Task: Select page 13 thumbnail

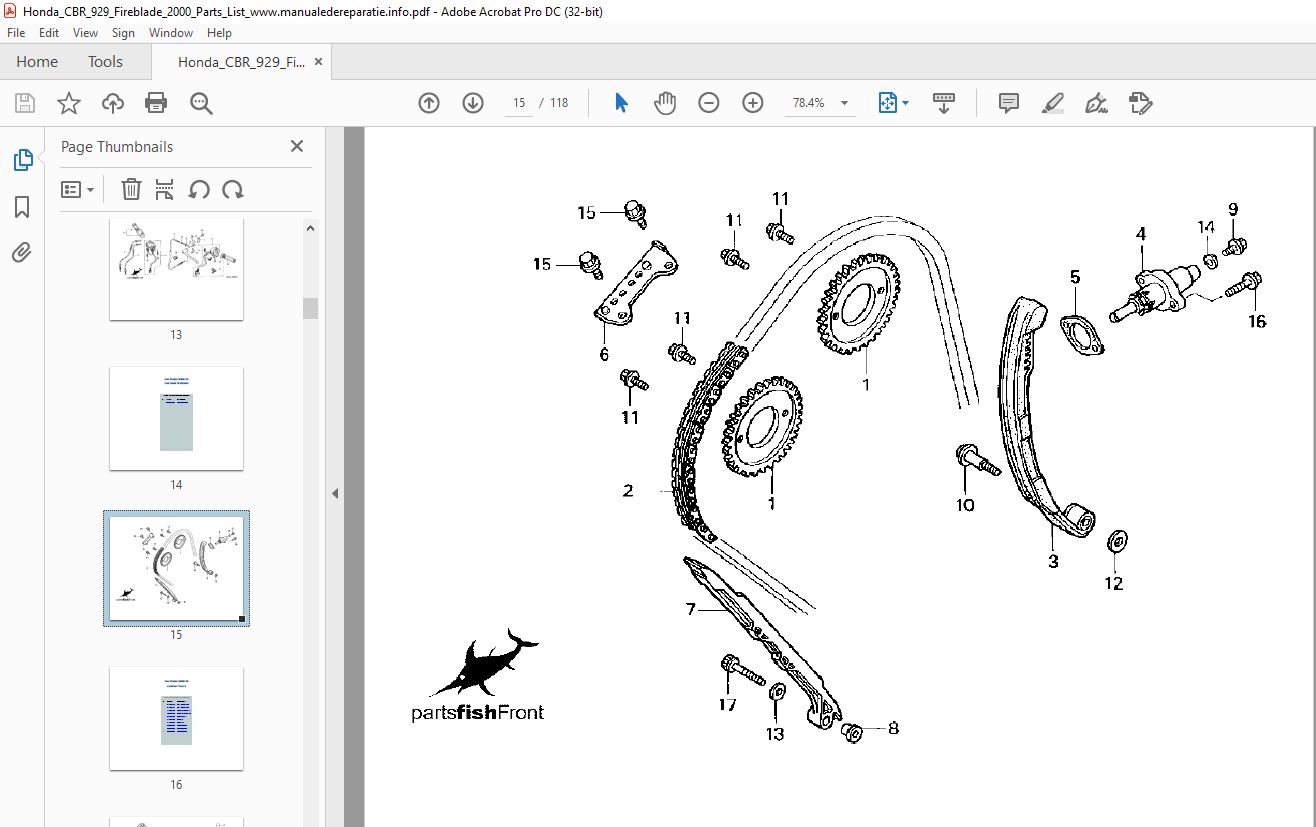Action: (x=176, y=268)
